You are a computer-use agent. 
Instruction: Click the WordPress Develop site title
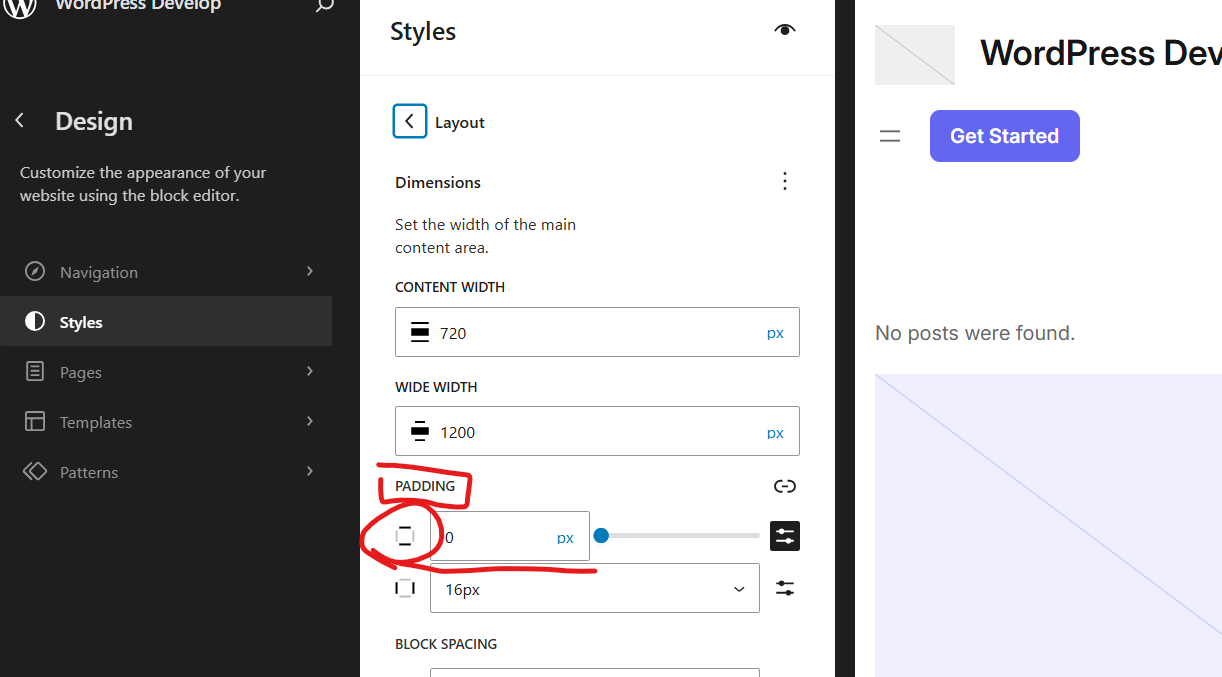[1101, 53]
